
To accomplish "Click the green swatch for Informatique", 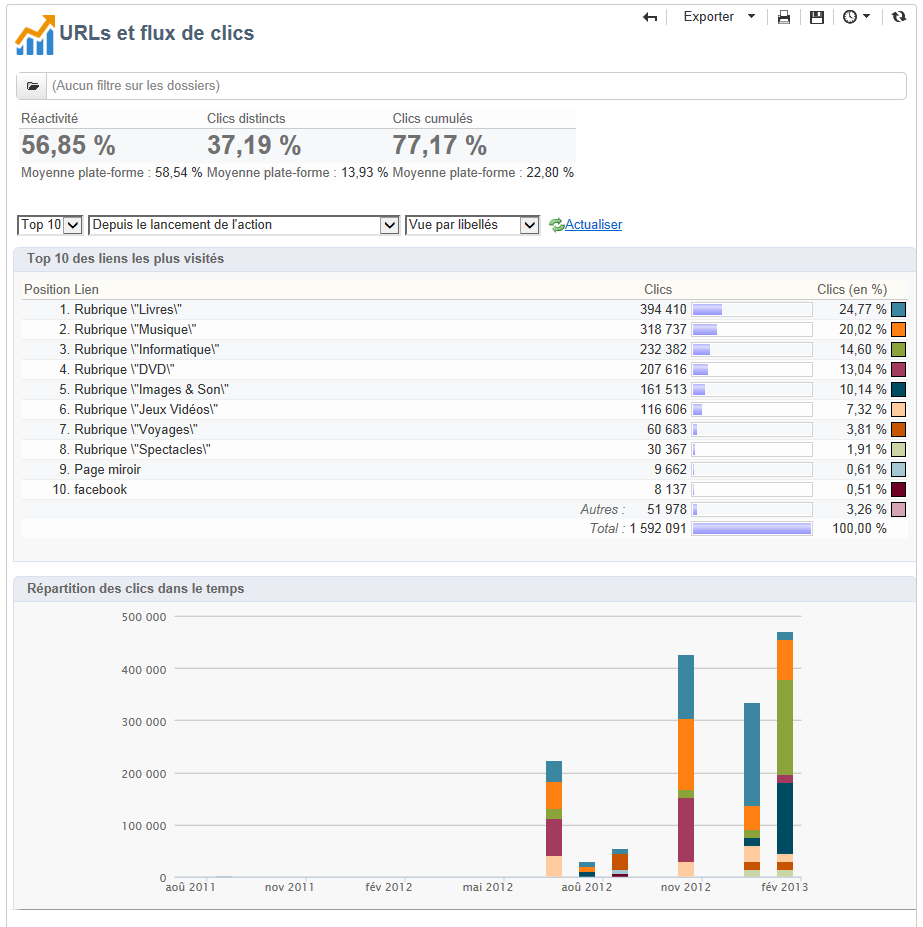I will click(x=898, y=349).
